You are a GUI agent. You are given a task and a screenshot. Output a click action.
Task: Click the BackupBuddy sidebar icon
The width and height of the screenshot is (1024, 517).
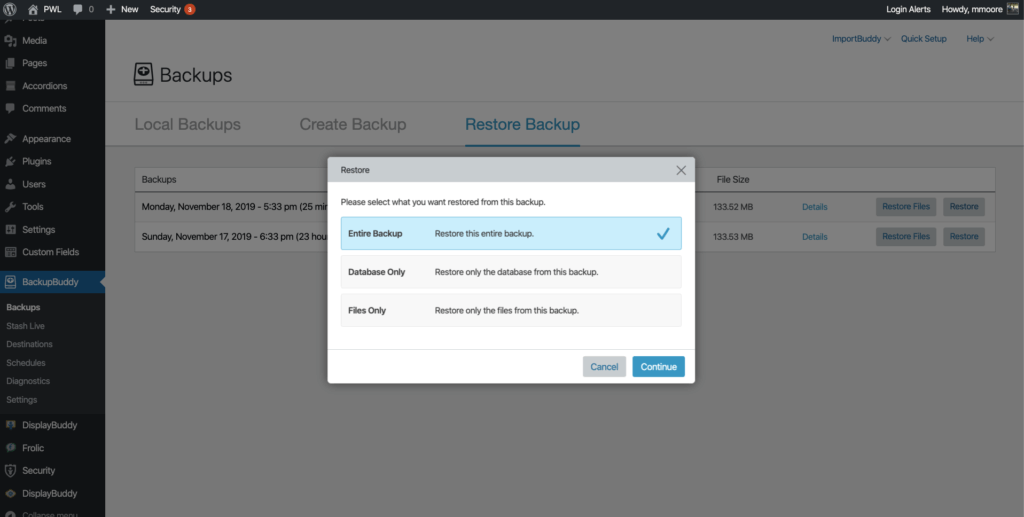click(x=10, y=282)
